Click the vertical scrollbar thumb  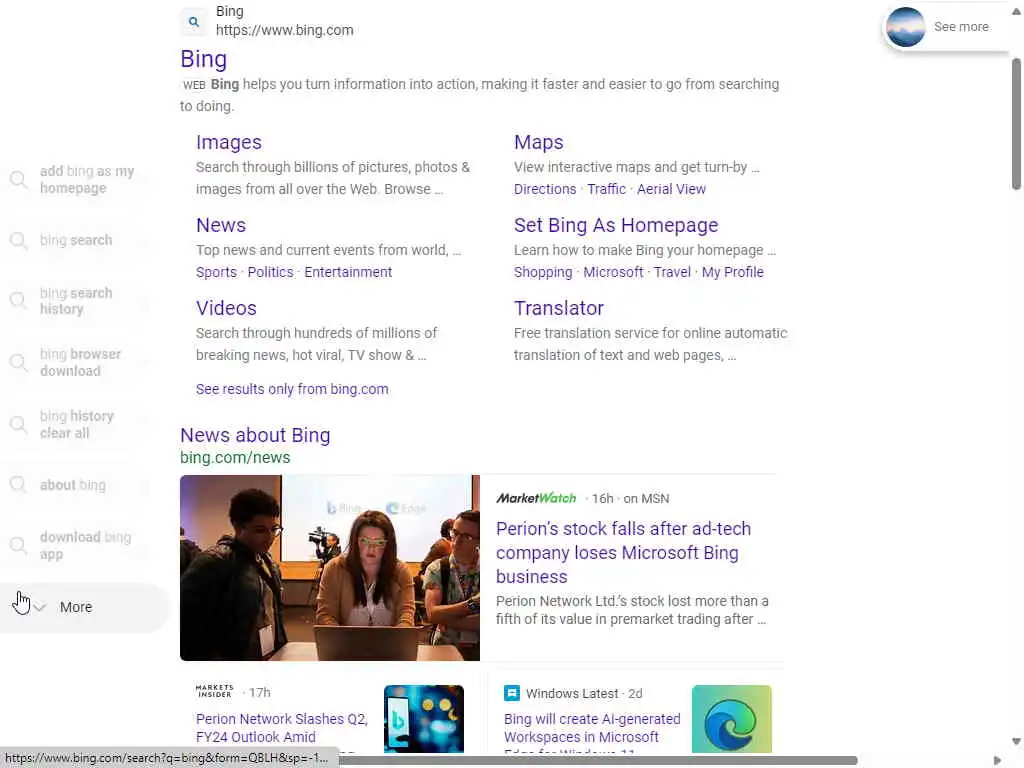1016,124
